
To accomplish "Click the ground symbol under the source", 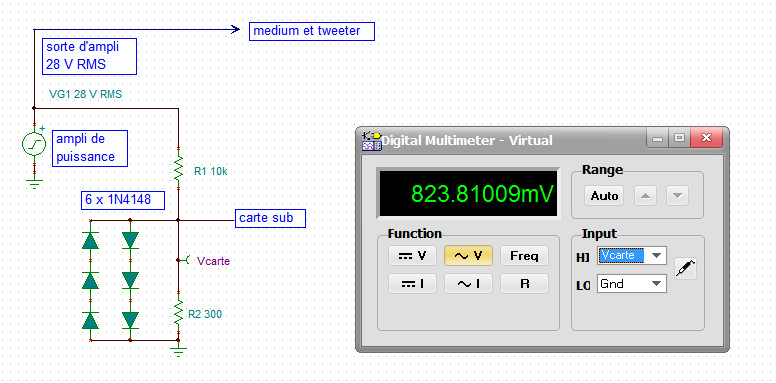I will [34, 184].
